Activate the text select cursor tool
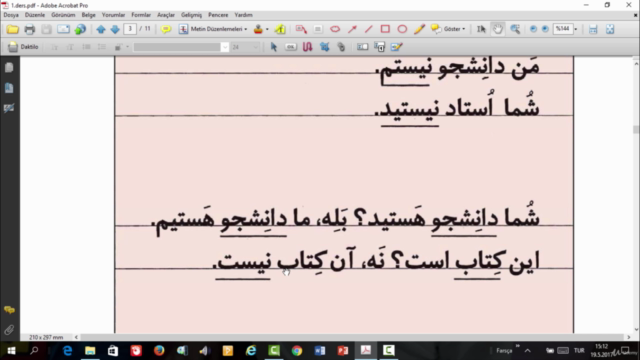Screen dimensions: 640x360 click(x=481, y=29)
